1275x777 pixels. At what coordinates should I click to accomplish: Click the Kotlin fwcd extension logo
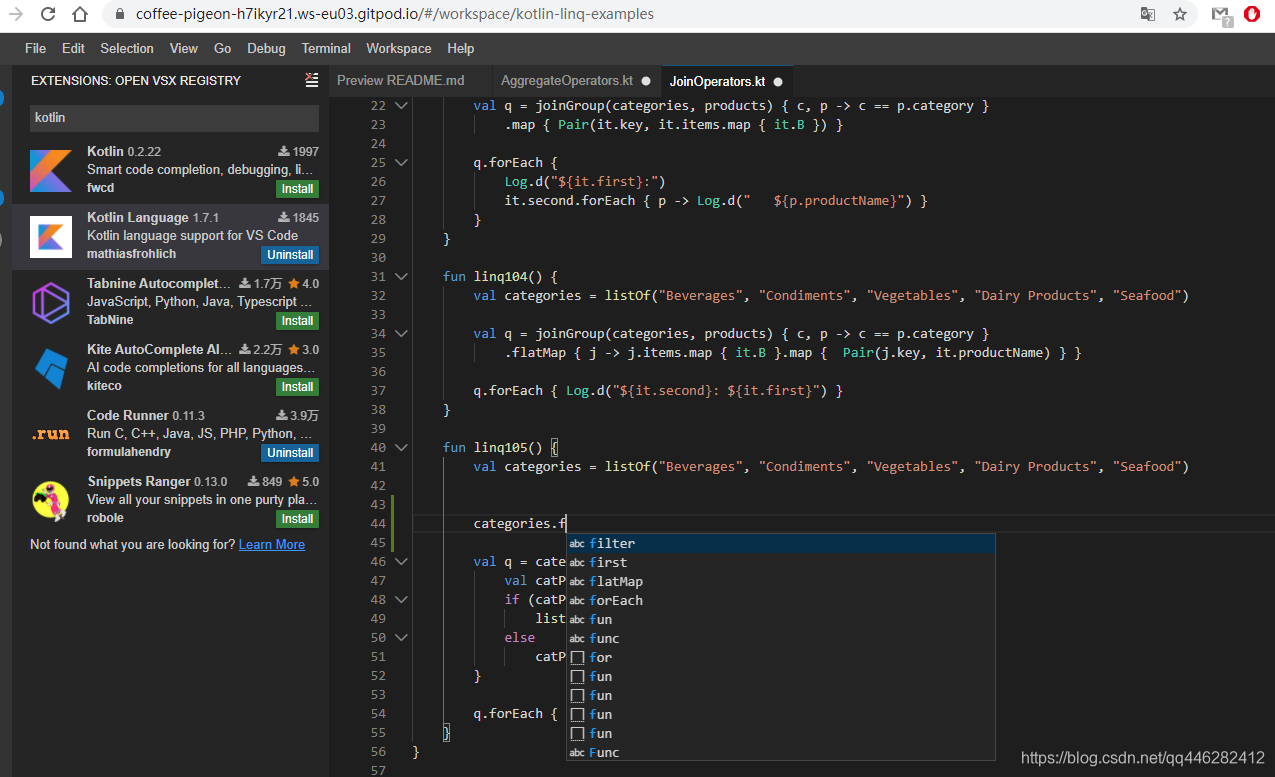(x=50, y=170)
